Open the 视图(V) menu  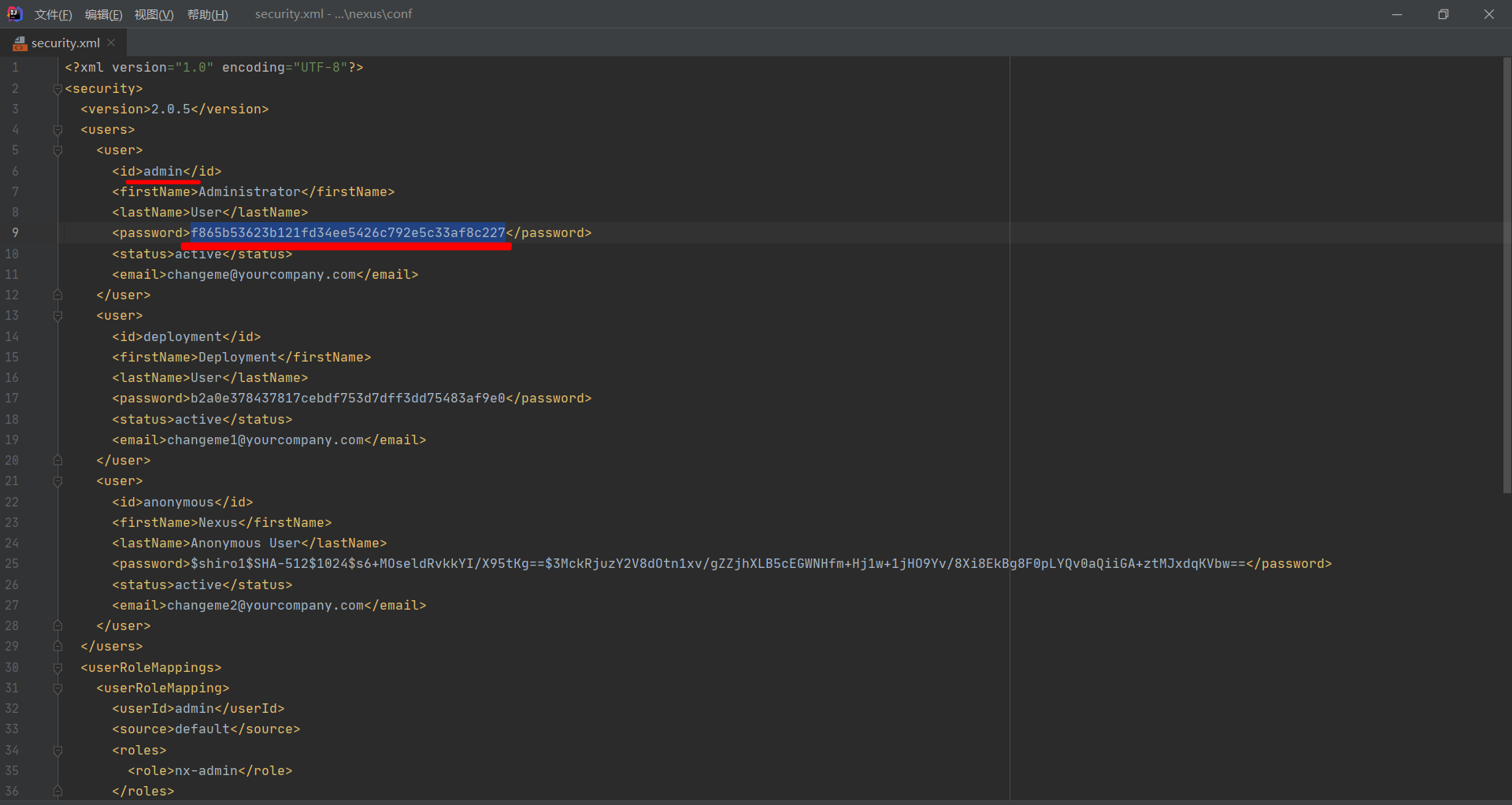click(x=154, y=14)
